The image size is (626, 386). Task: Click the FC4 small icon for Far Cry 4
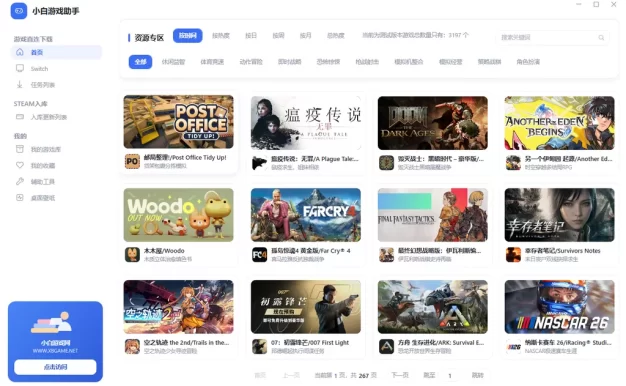click(260, 255)
